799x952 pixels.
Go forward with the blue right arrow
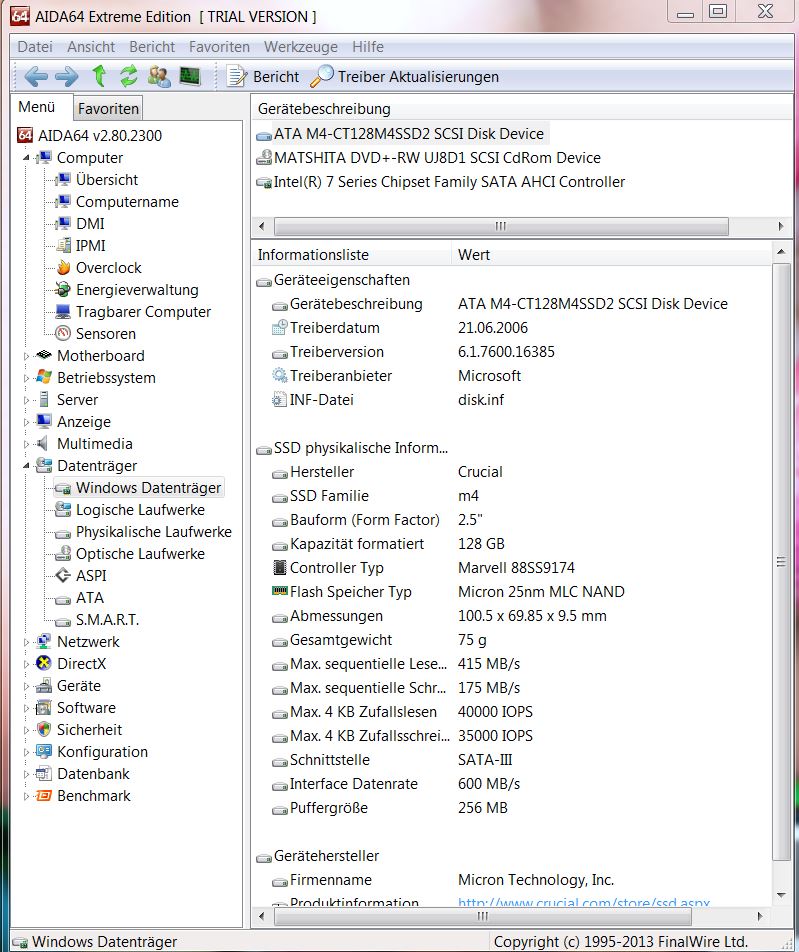pyautogui.click(x=67, y=76)
